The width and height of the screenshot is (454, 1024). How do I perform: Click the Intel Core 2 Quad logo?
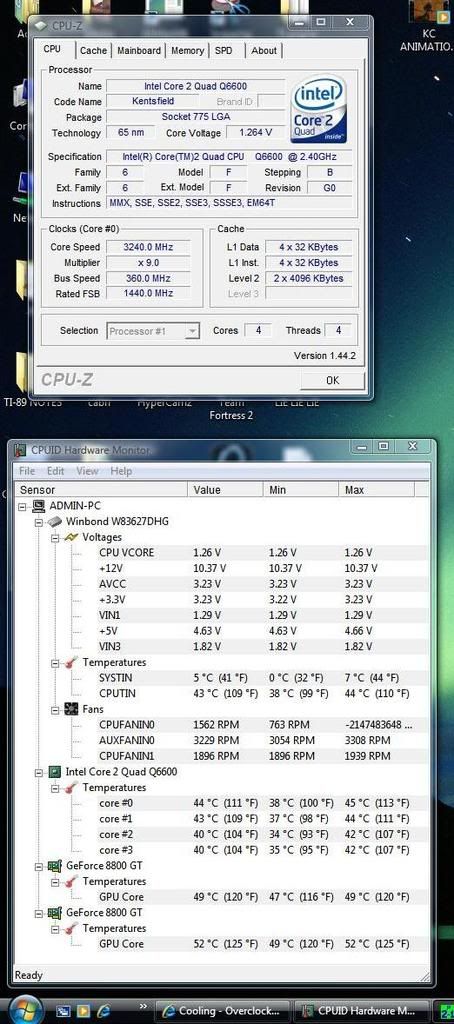(319, 111)
